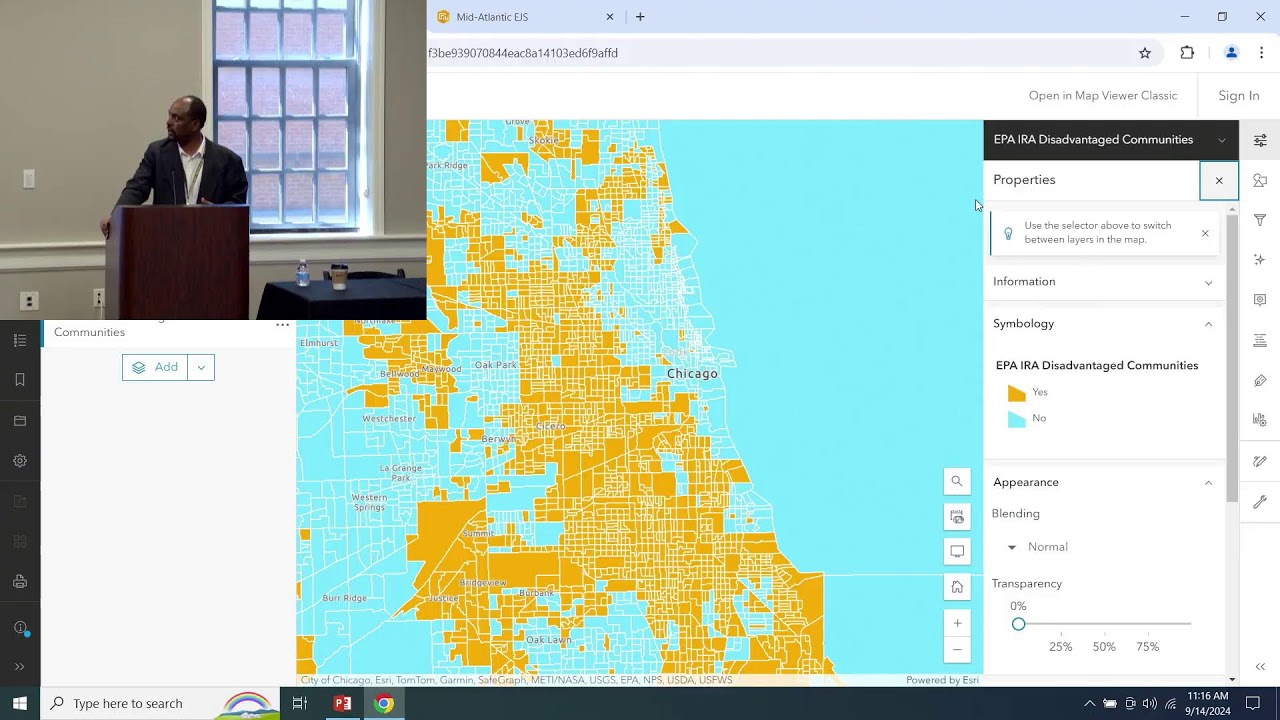Open the Add layer dropdown arrow
The height and width of the screenshot is (720, 1280).
point(201,368)
